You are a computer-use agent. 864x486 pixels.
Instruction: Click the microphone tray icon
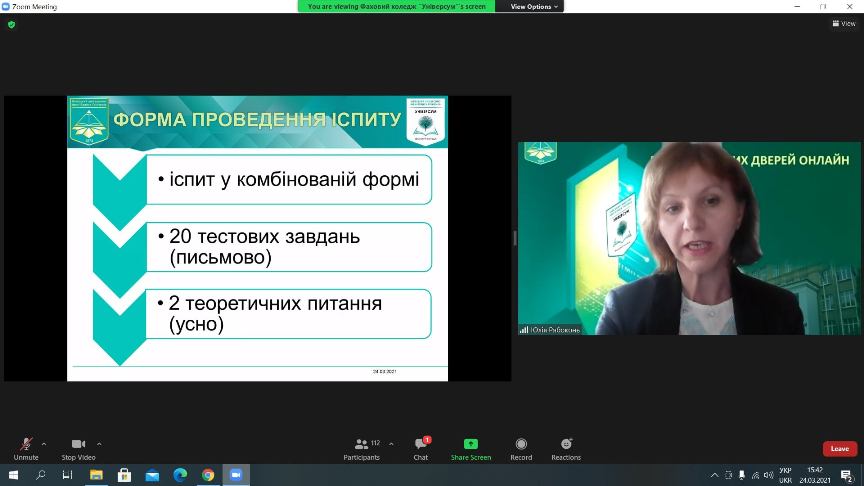tap(742, 475)
